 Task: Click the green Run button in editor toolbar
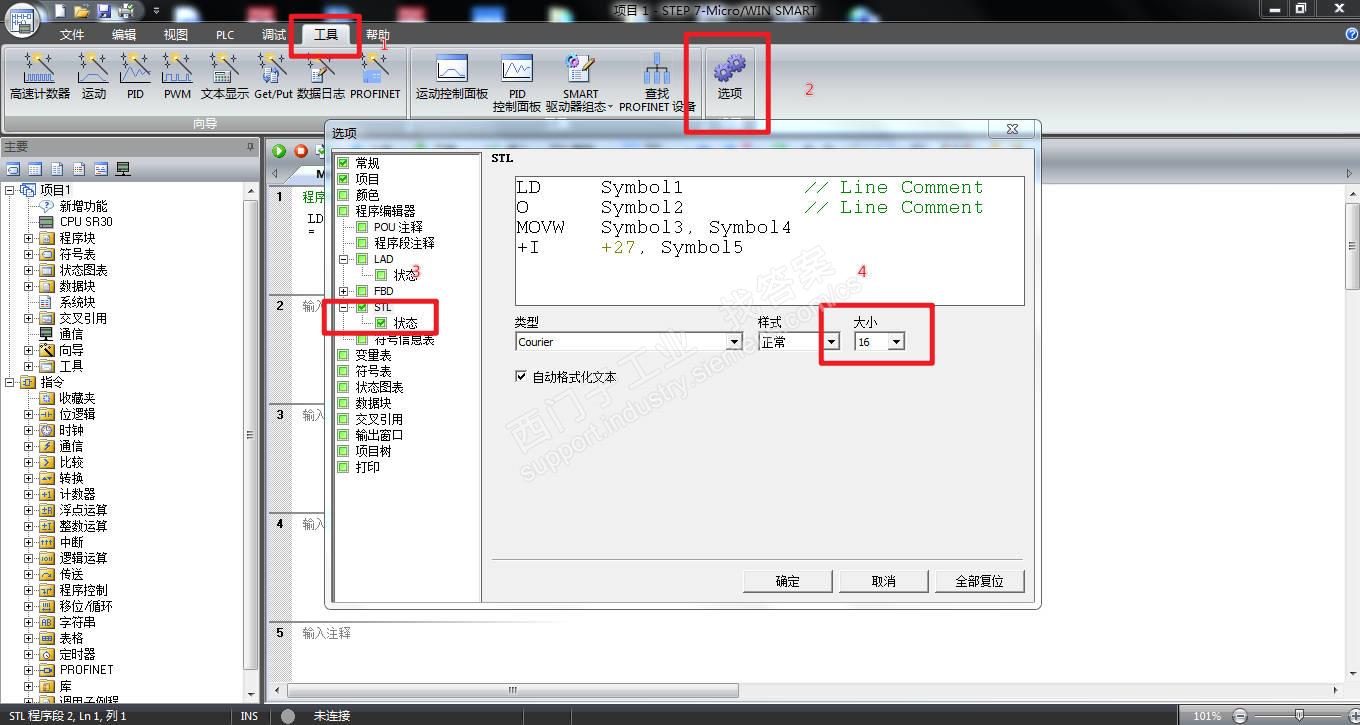pyautogui.click(x=279, y=151)
